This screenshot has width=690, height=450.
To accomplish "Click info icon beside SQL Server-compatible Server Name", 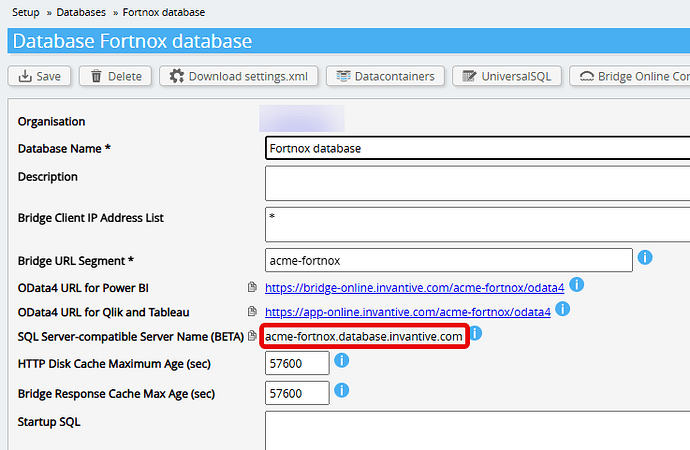I will coord(476,334).
